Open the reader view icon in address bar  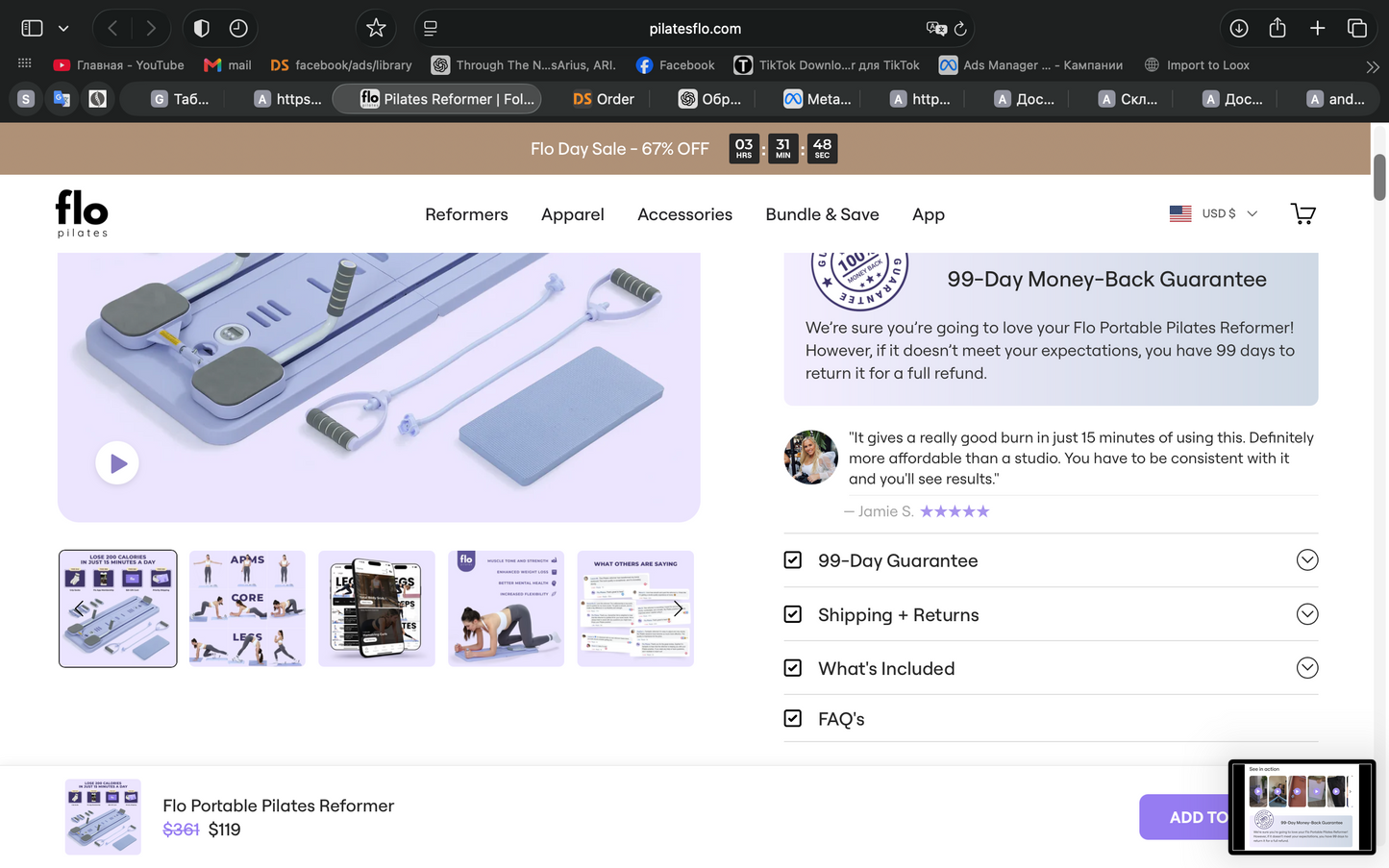pos(431,28)
